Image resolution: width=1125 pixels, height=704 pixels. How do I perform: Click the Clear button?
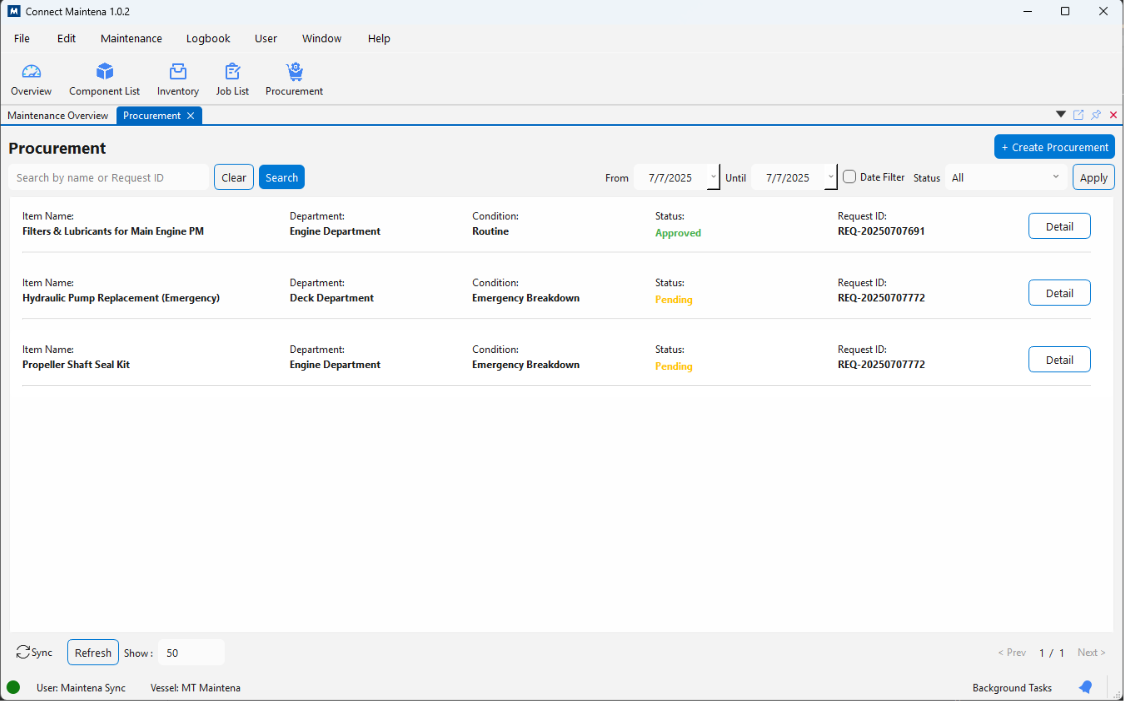tap(234, 177)
